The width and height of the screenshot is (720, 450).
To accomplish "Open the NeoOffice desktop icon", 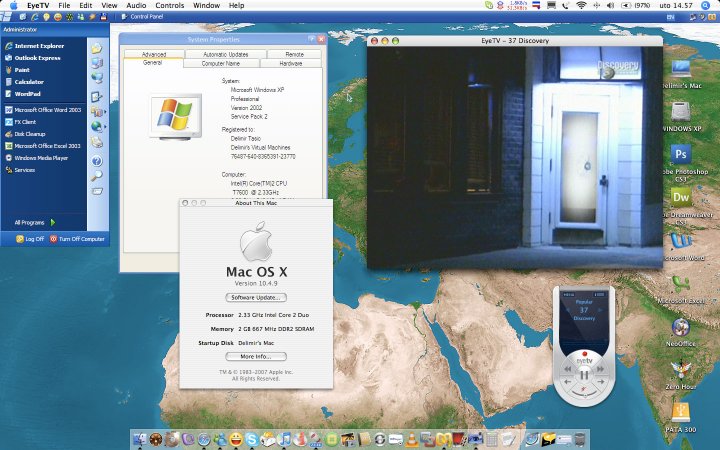I will coord(681,328).
